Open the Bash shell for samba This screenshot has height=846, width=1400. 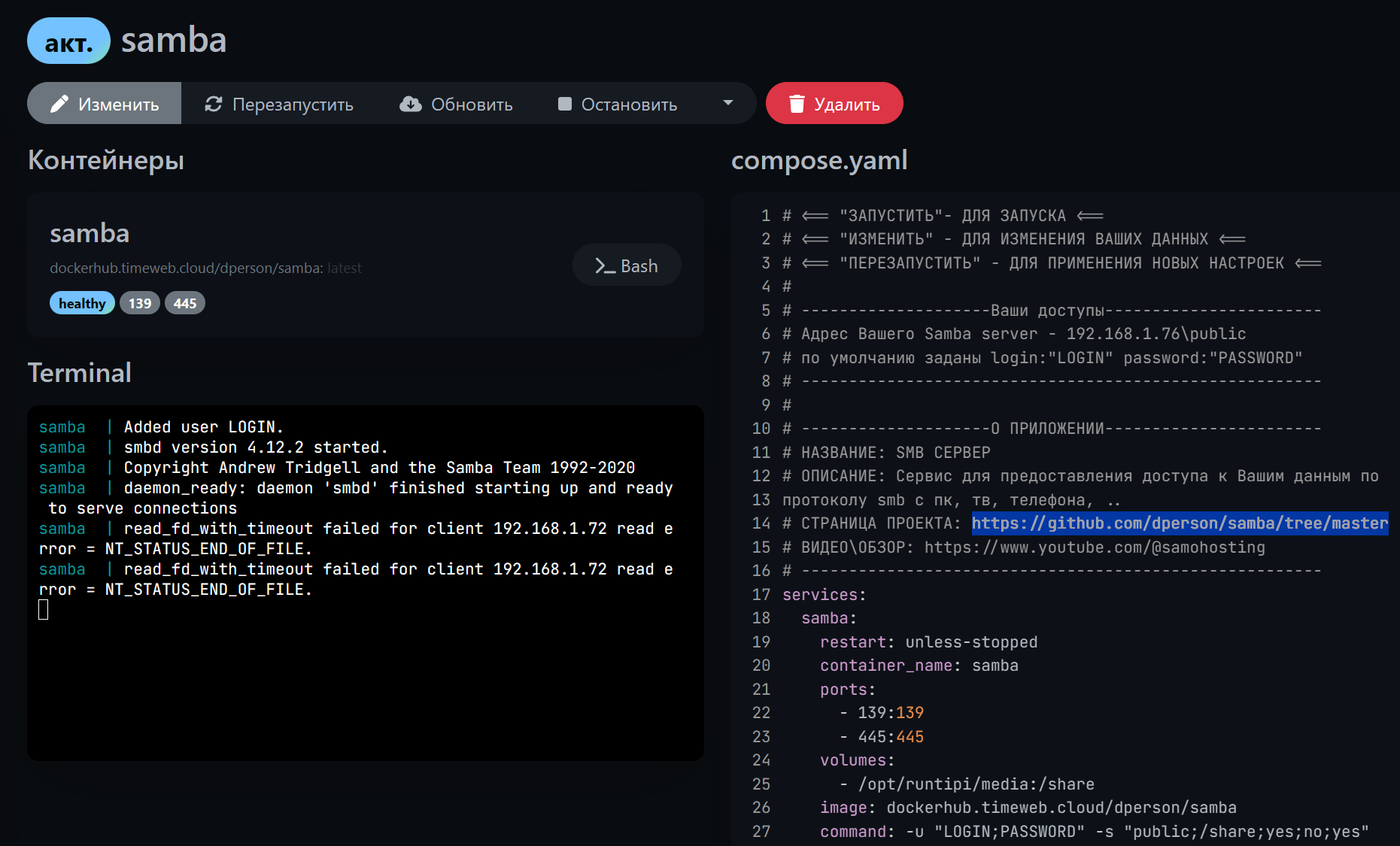pos(627,265)
